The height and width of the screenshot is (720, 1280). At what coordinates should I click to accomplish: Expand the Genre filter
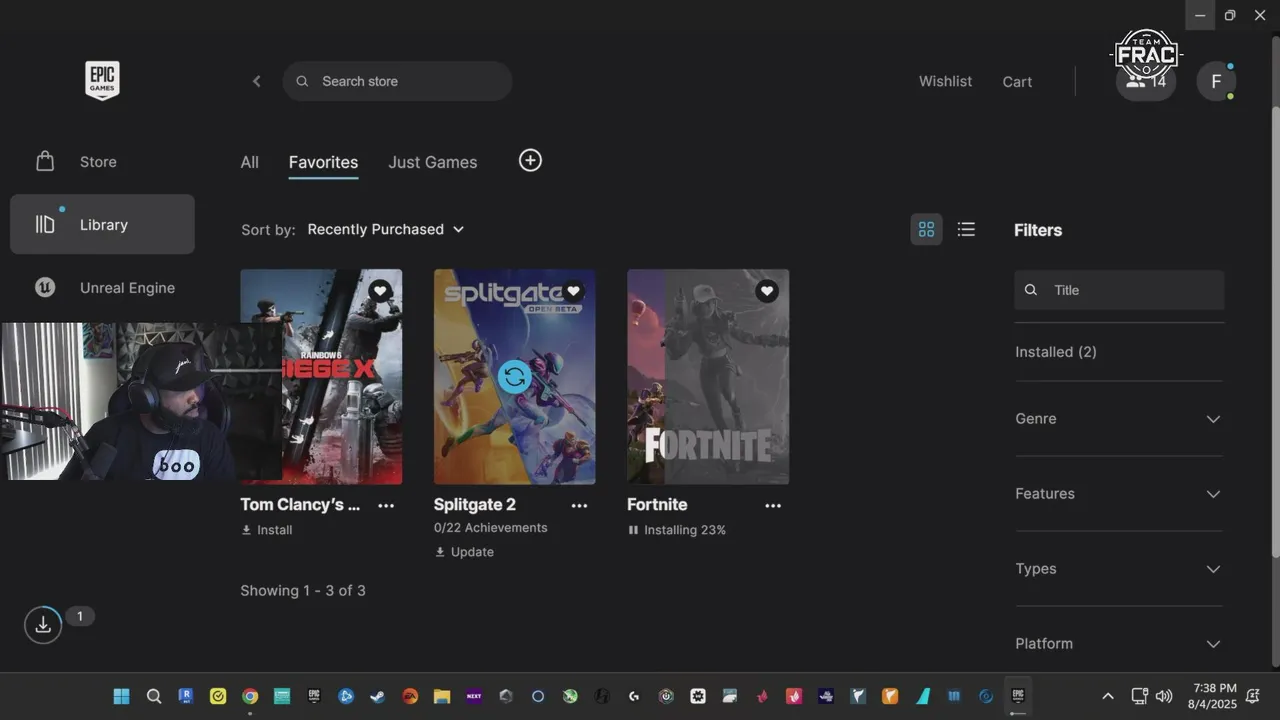[x=1119, y=419]
